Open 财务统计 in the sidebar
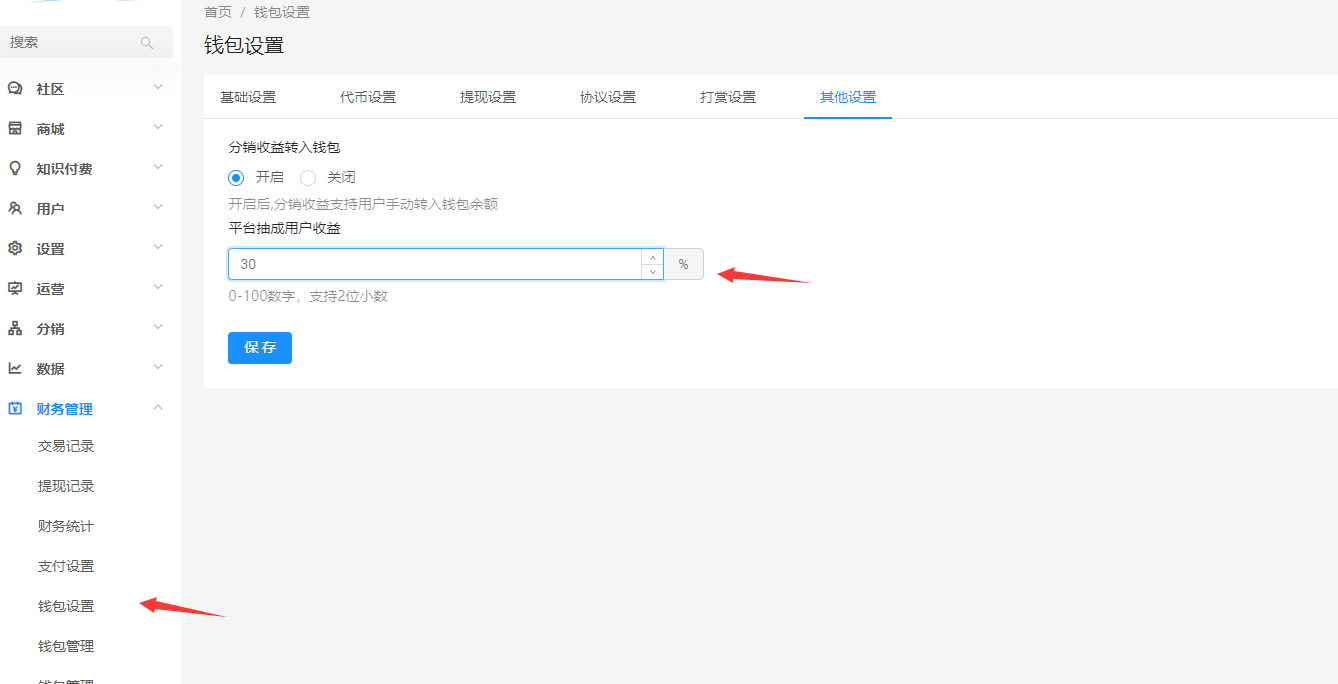 (66, 526)
